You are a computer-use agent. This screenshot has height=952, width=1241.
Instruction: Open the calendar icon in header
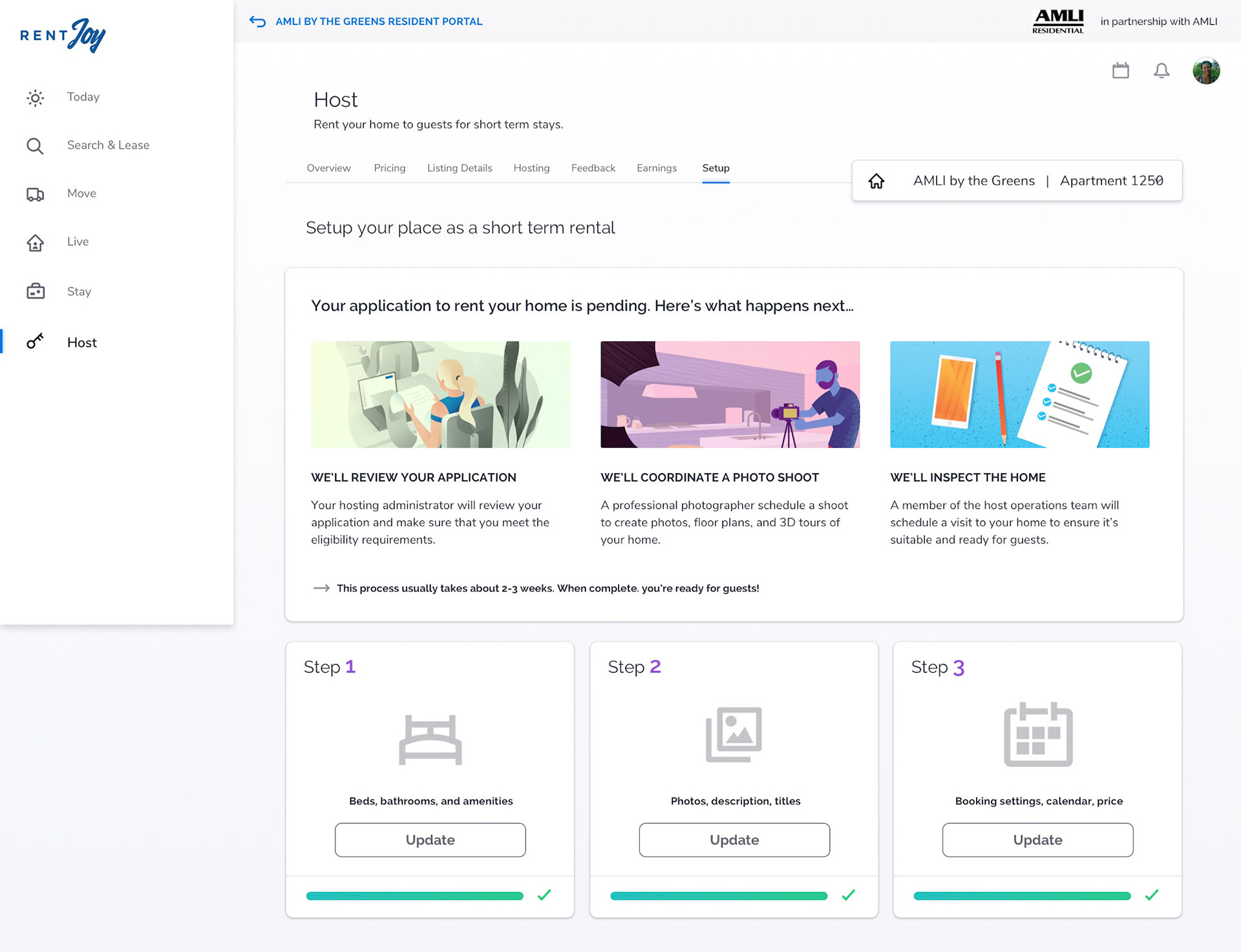tap(1120, 70)
